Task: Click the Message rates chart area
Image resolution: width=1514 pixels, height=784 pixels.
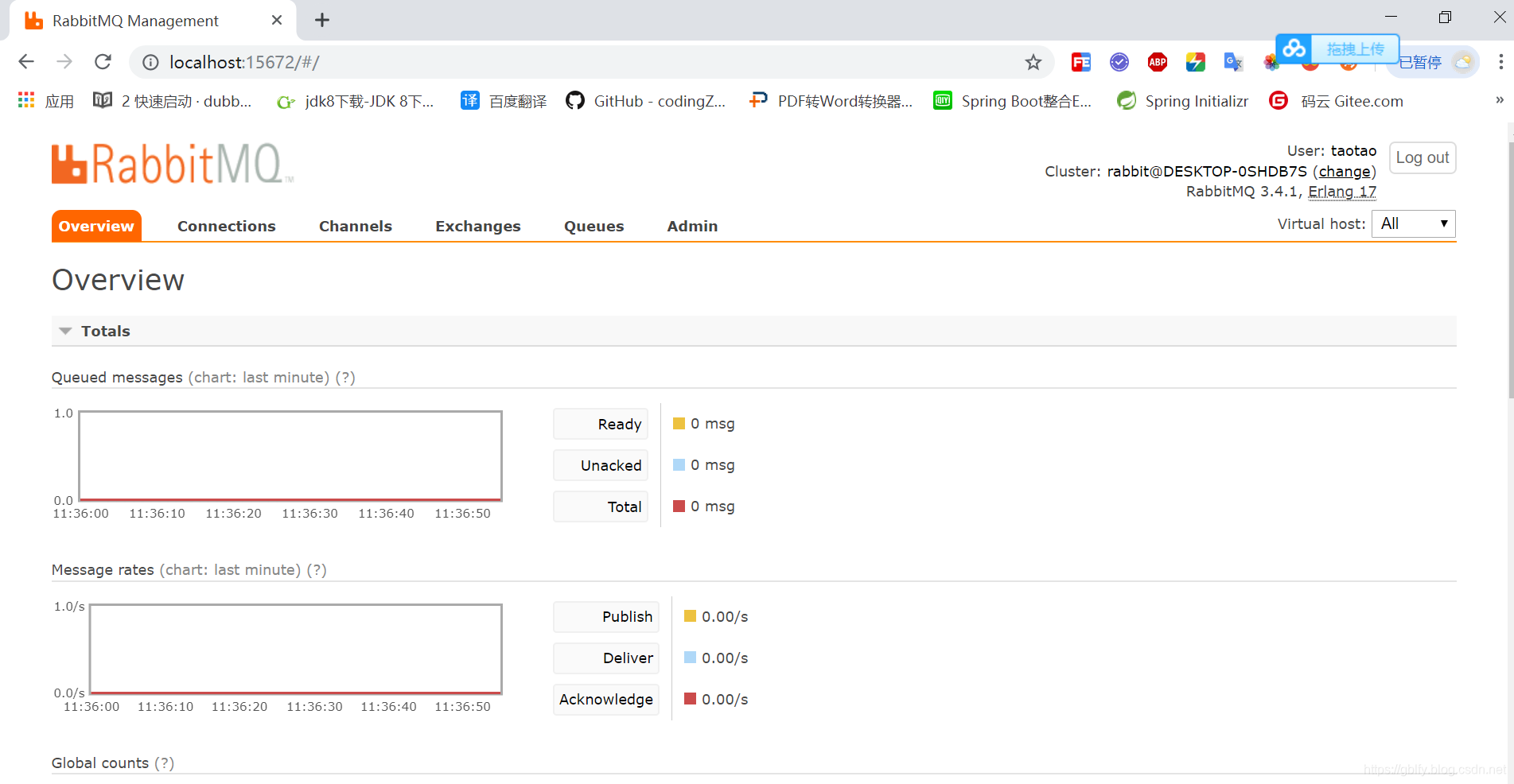Action: (x=296, y=649)
